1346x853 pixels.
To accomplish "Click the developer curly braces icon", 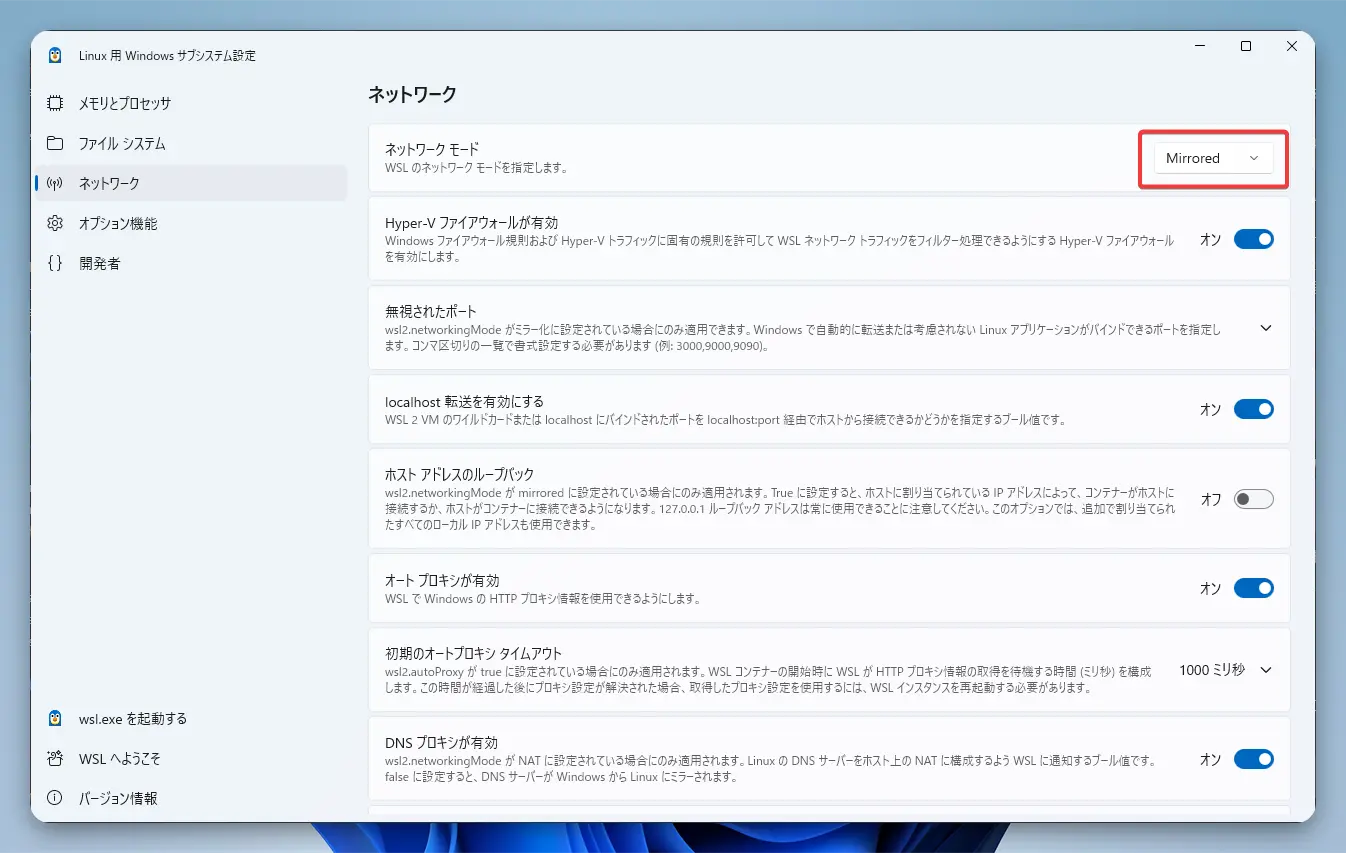I will click(55, 263).
